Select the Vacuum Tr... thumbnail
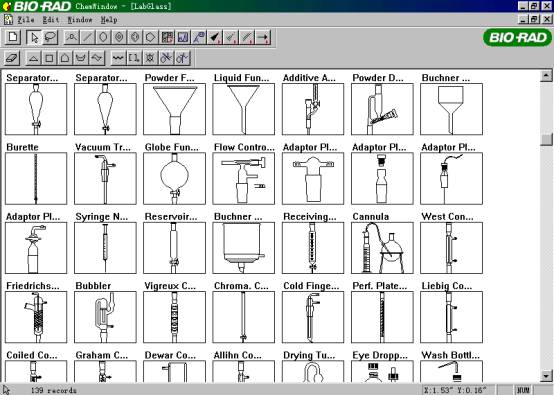The width and height of the screenshot is (554, 395). click(x=105, y=178)
